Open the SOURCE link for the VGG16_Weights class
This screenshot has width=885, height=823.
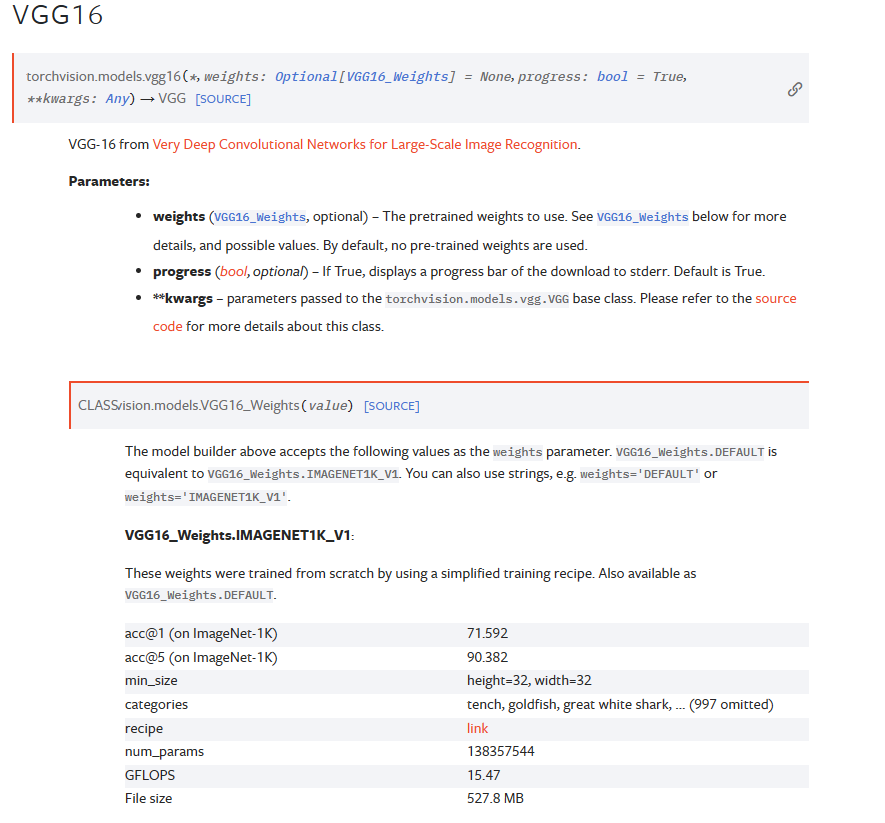[x=392, y=405]
